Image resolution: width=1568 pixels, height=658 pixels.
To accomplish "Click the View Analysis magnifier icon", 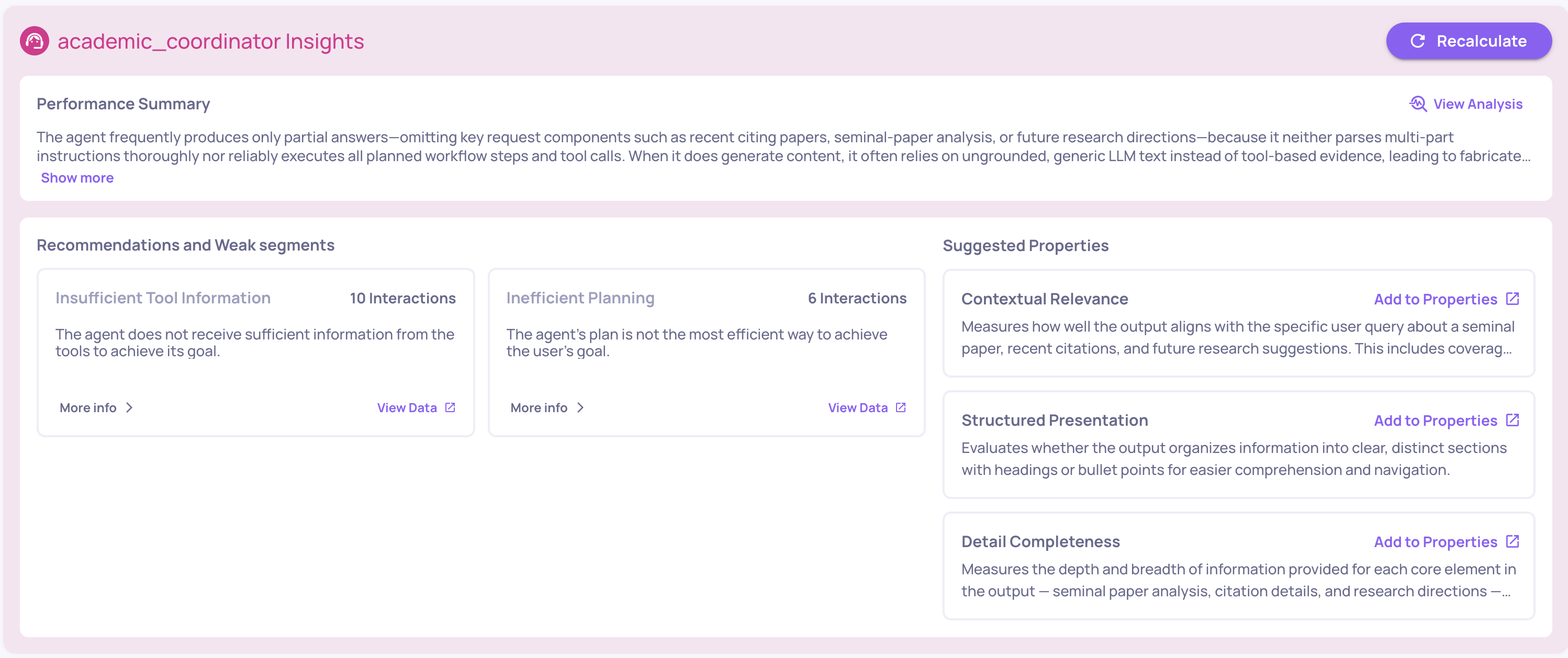I will (x=1418, y=104).
